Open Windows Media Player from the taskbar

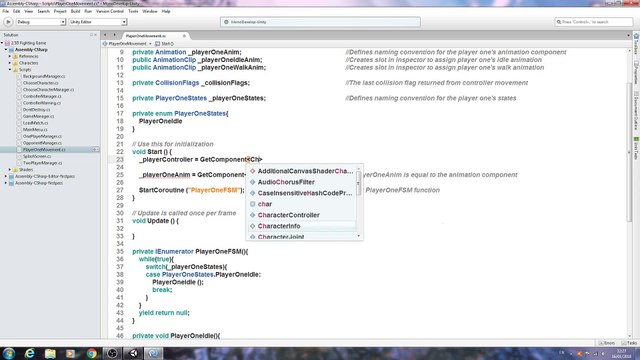71,353
